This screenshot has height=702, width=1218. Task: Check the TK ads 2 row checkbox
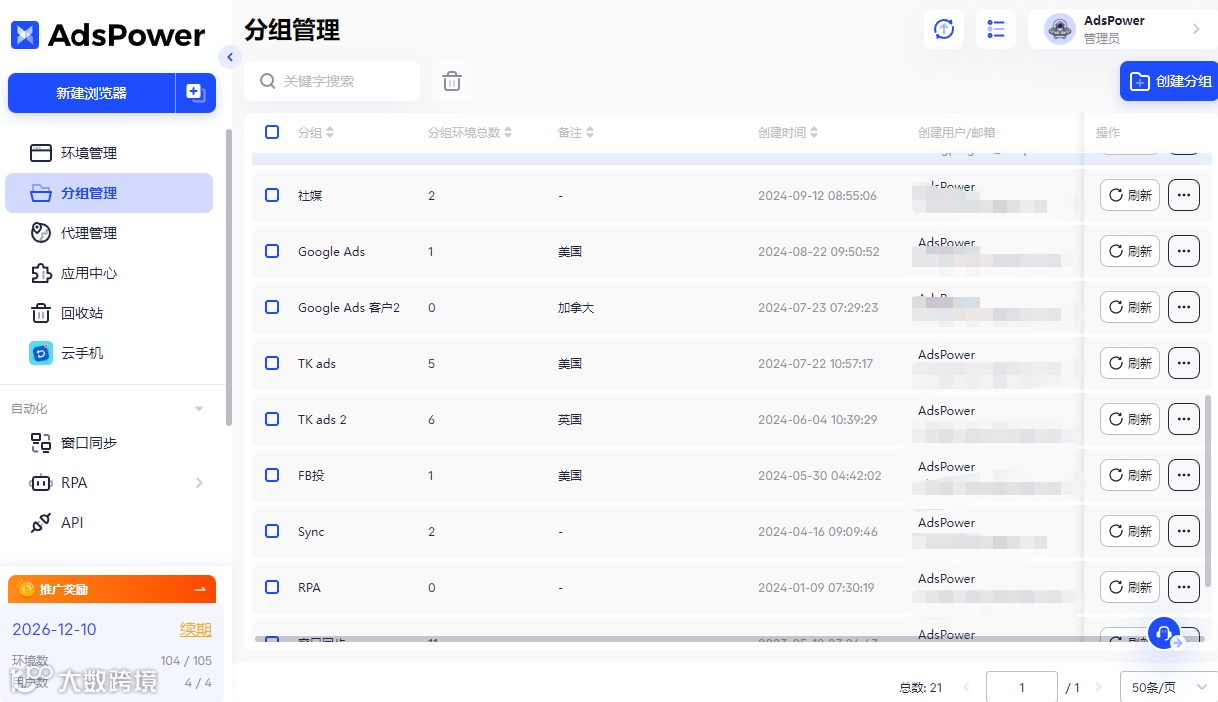(x=272, y=419)
